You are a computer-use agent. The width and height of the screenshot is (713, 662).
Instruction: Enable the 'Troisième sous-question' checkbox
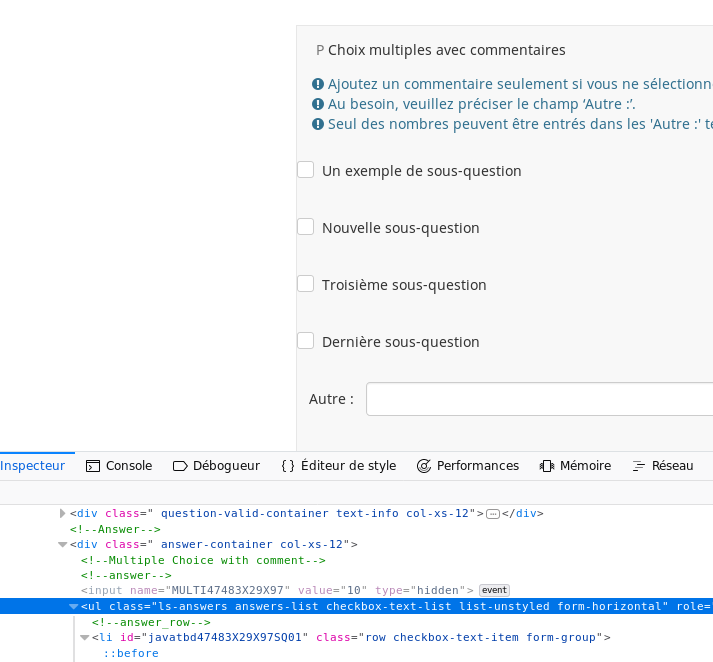[306, 284]
